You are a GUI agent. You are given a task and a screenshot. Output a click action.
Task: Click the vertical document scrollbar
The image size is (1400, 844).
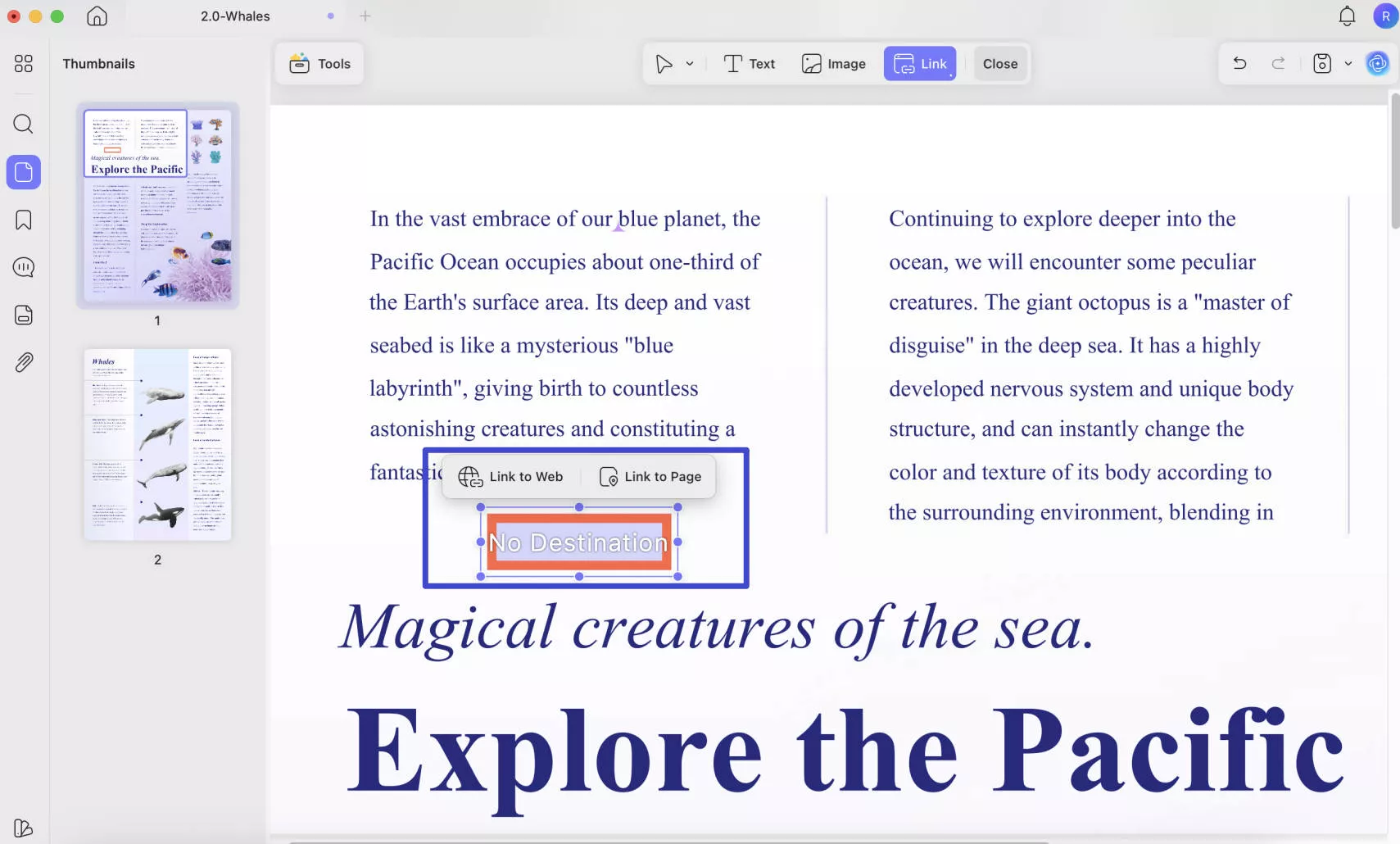click(x=1394, y=161)
